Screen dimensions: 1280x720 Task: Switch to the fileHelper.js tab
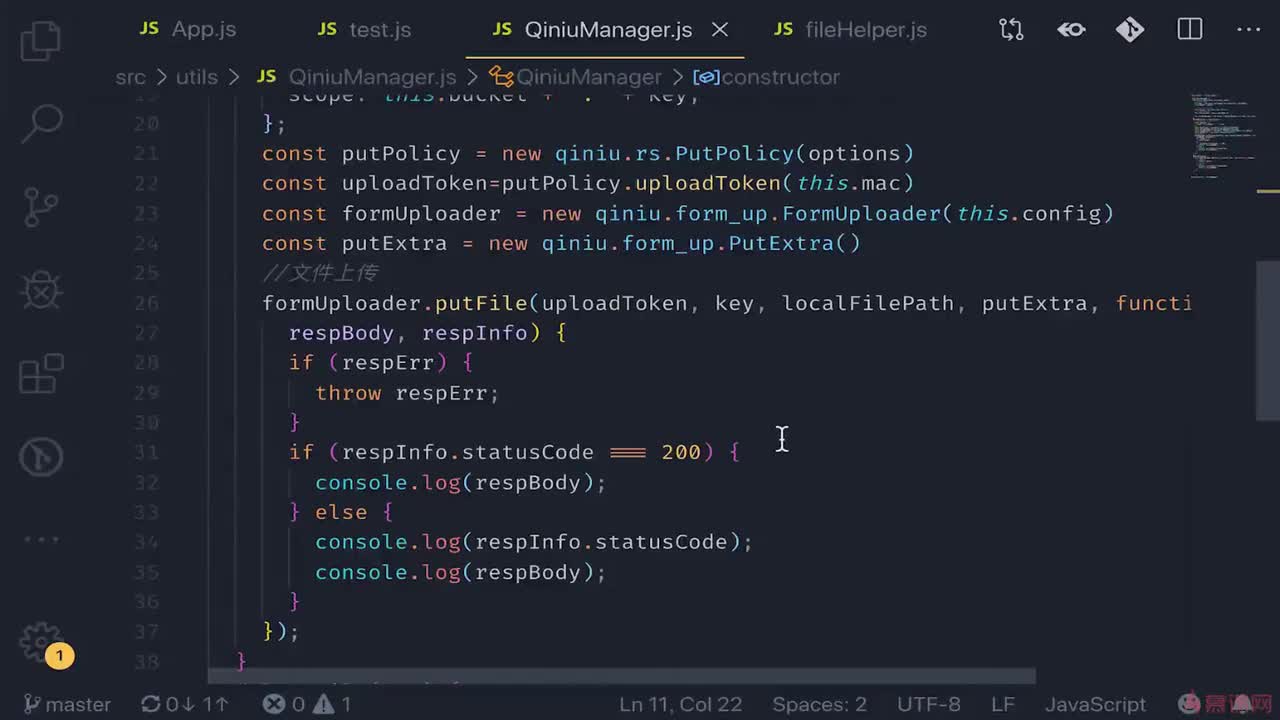[x=851, y=30]
